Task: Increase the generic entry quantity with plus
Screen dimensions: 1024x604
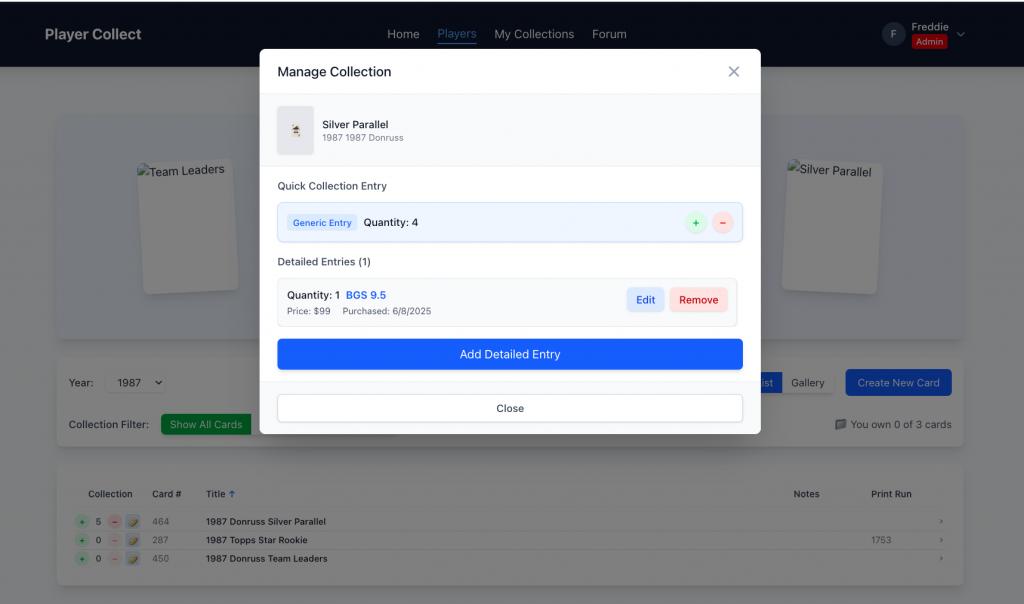Action: (696, 223)
